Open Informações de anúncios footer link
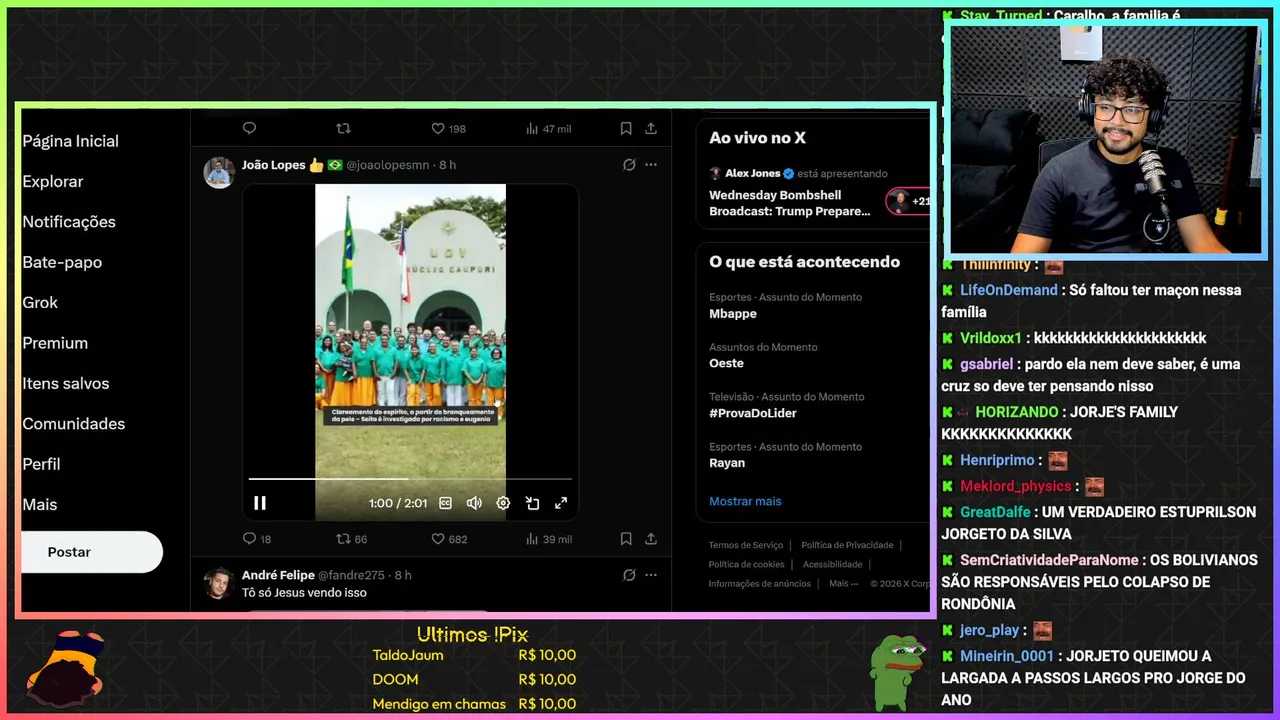The height and width of the screenshot is (720, 1280). (760, 583)
